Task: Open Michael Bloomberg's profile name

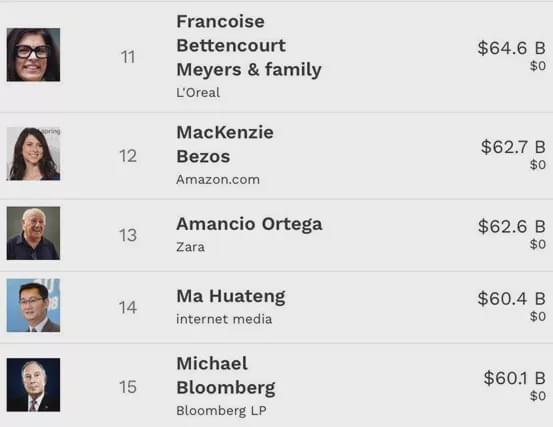Action: [x=226, y=376]
